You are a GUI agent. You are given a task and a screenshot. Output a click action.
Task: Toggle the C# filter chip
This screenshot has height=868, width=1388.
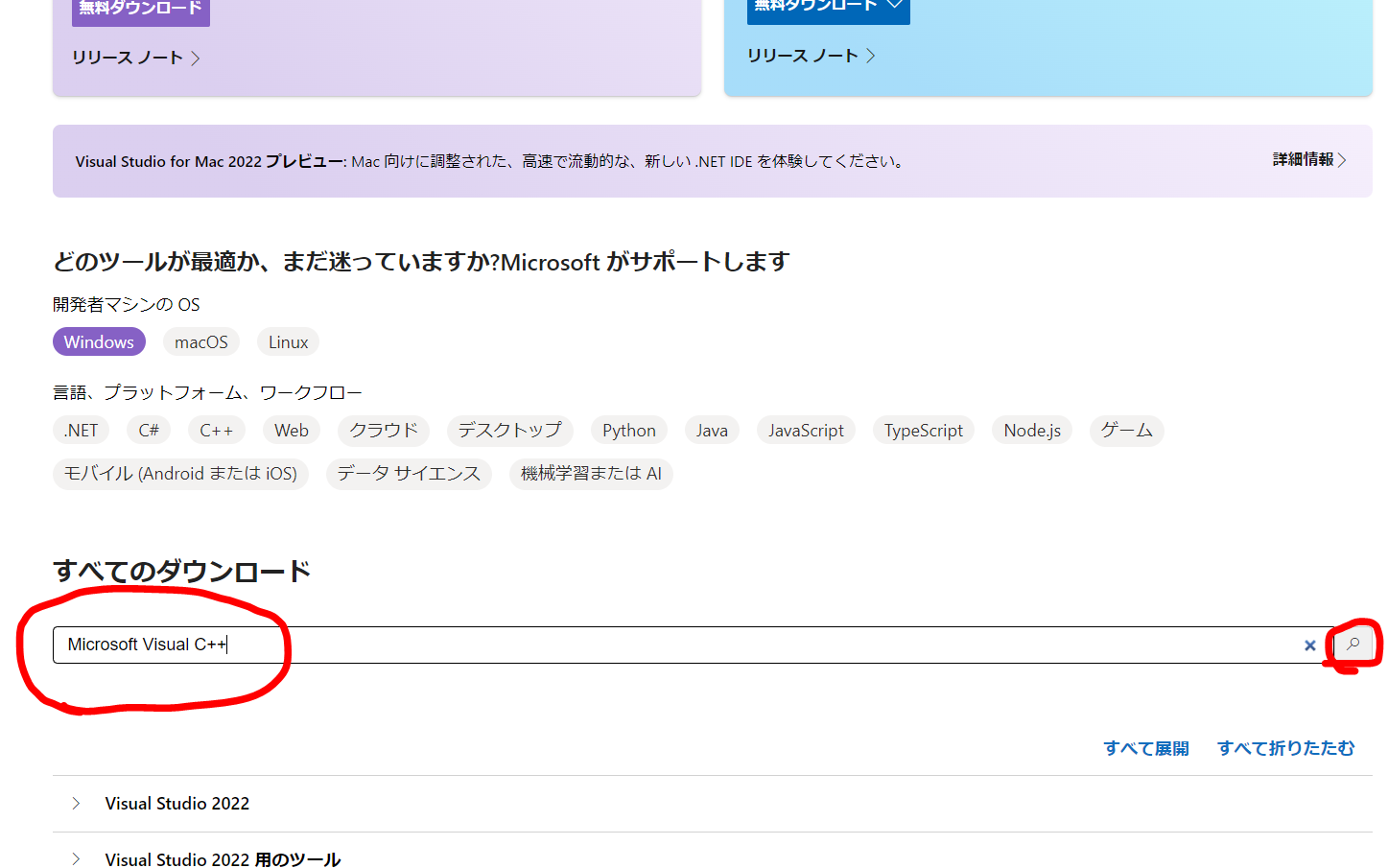point(149,431)
